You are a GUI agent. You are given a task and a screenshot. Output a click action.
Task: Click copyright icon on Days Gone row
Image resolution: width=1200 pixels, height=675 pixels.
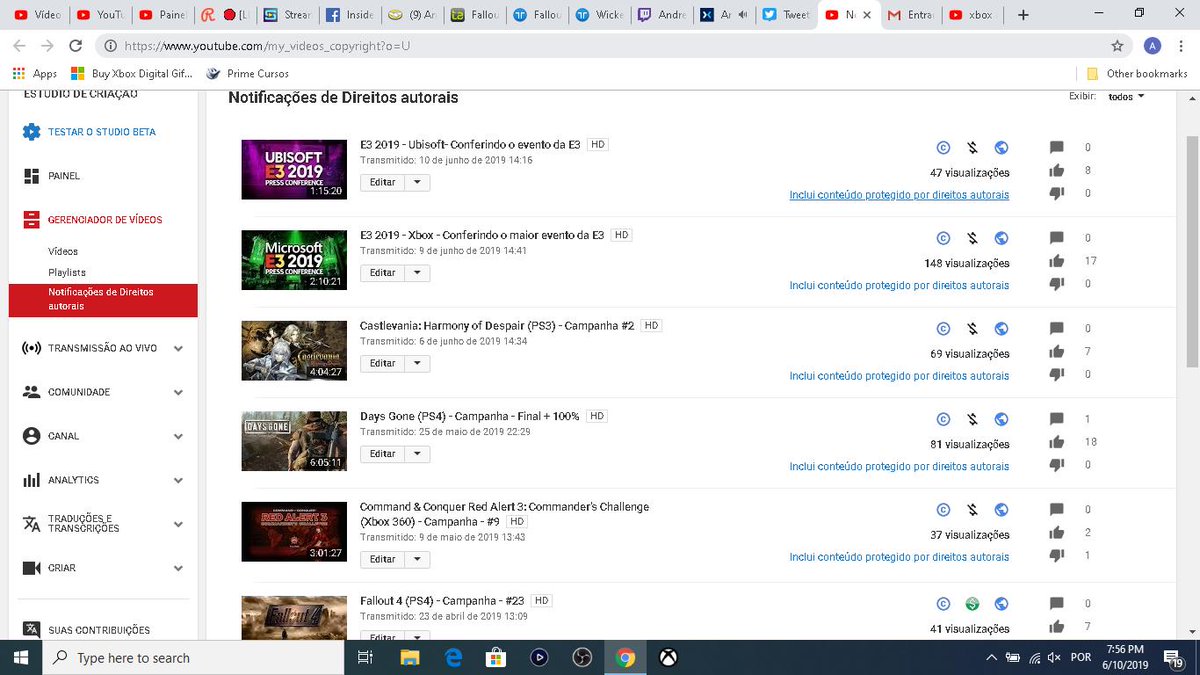tap(942, 419)
